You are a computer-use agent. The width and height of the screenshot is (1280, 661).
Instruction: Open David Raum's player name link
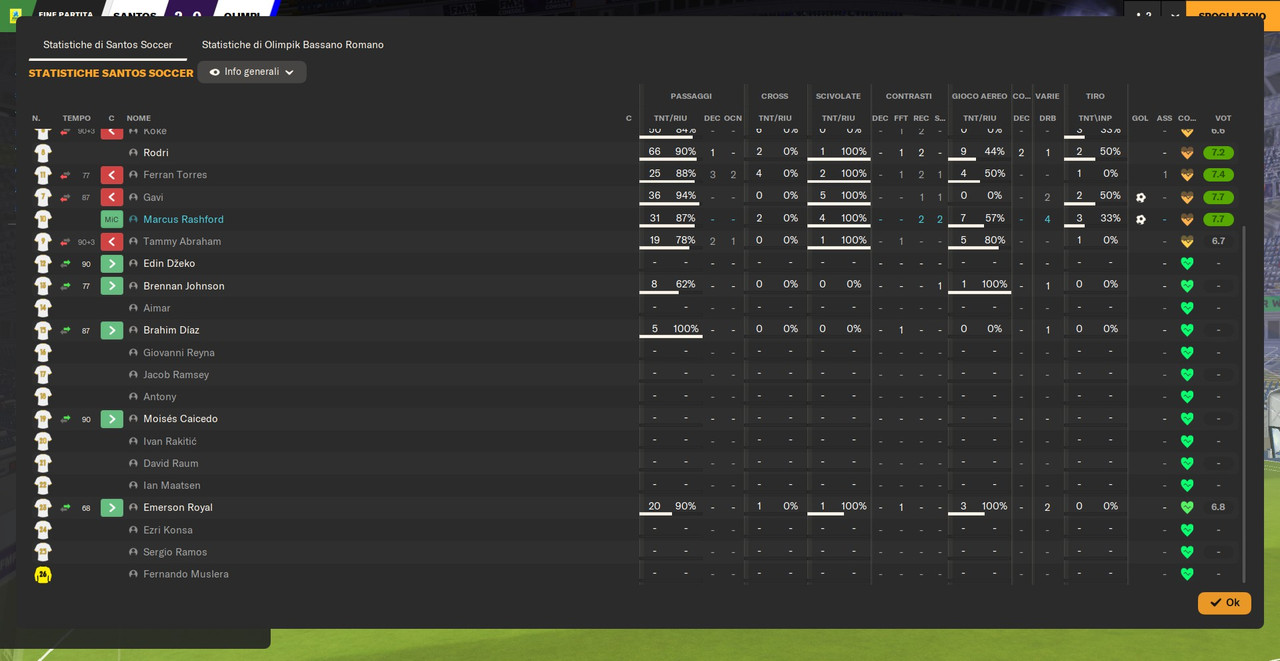pos(171,463)
